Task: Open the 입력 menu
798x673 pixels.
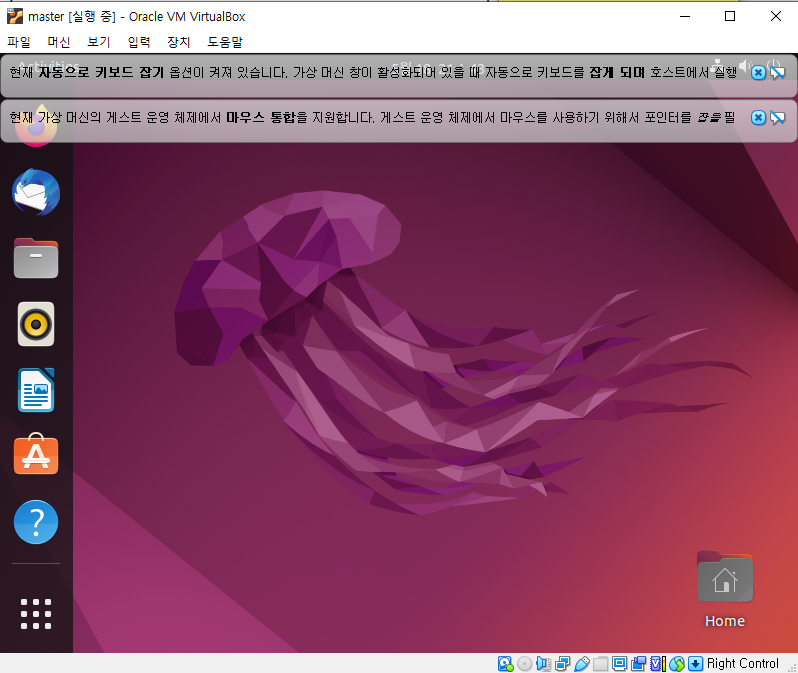Action: (139, 42)
